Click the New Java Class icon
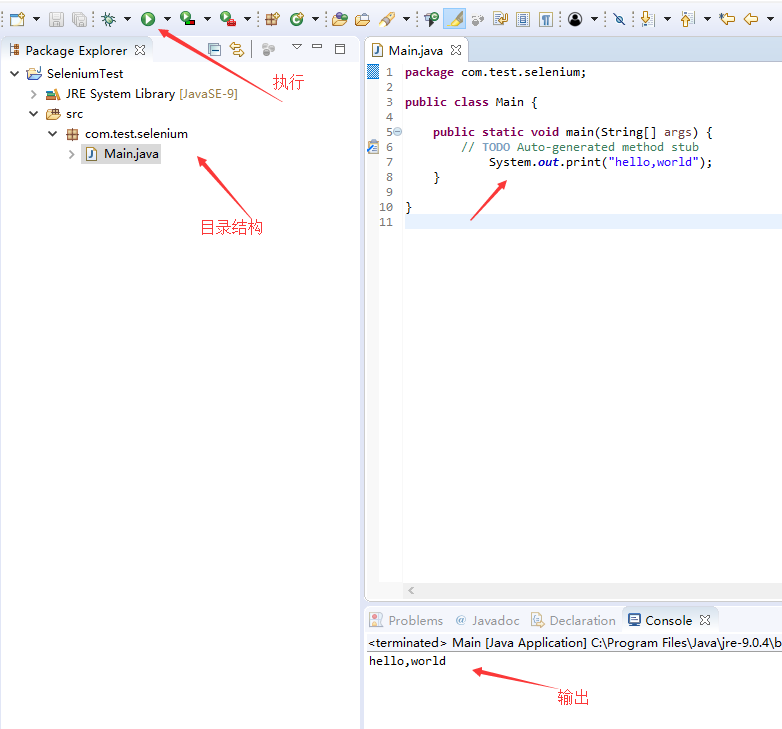This screenshot has height=729, width=782. point(297,19)
